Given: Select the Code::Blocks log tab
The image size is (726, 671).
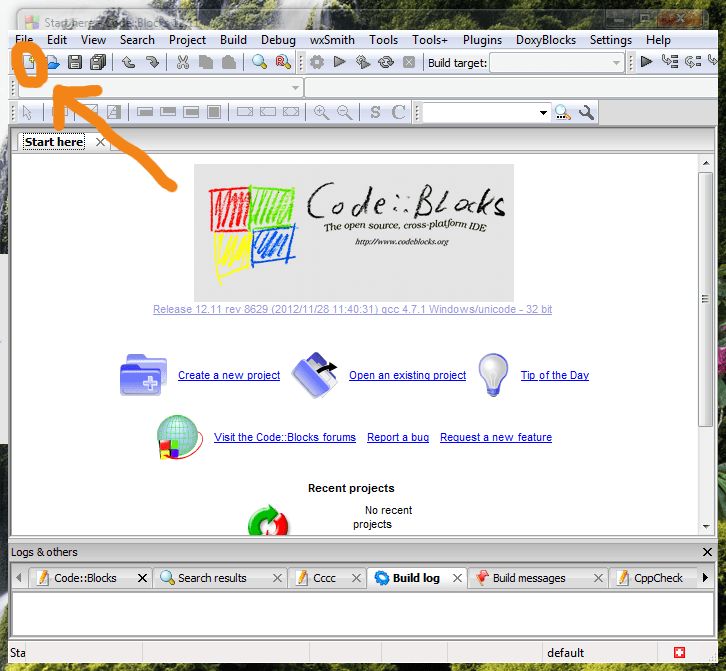Looking at the screenshot, I should pyautogui.click(x=85, y=578).
